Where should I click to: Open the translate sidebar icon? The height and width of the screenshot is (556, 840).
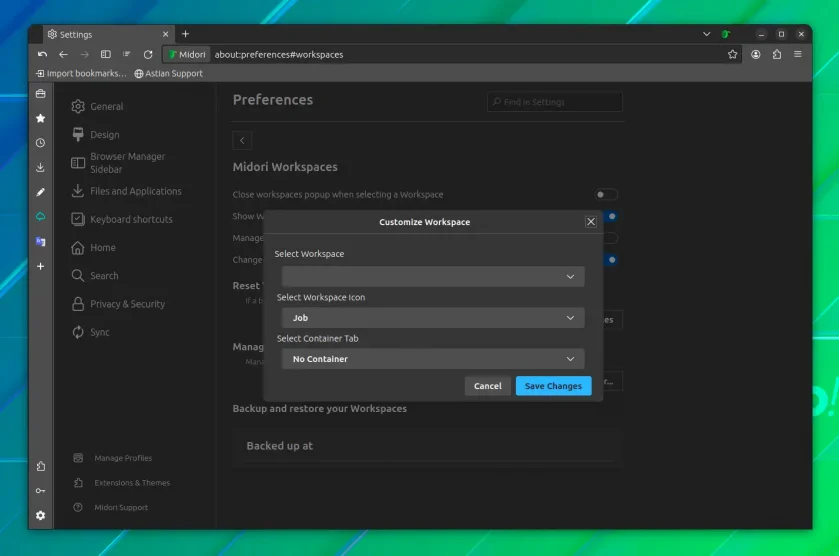(x=41, y=242)
